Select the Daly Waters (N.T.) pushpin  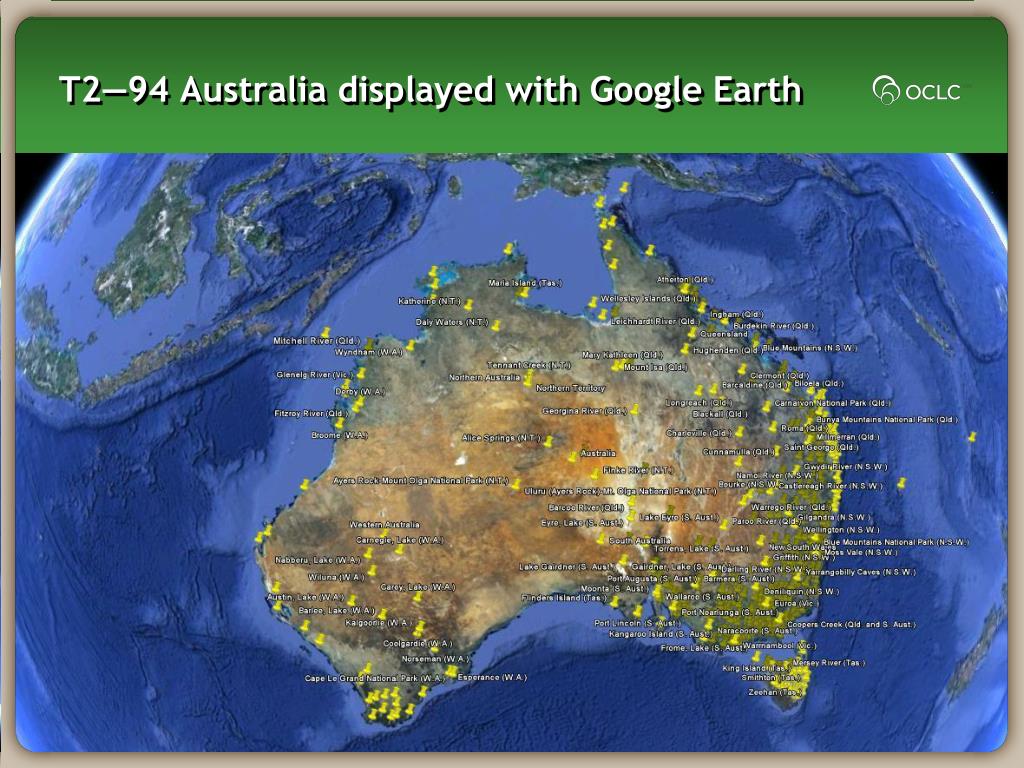click(496, 325)
